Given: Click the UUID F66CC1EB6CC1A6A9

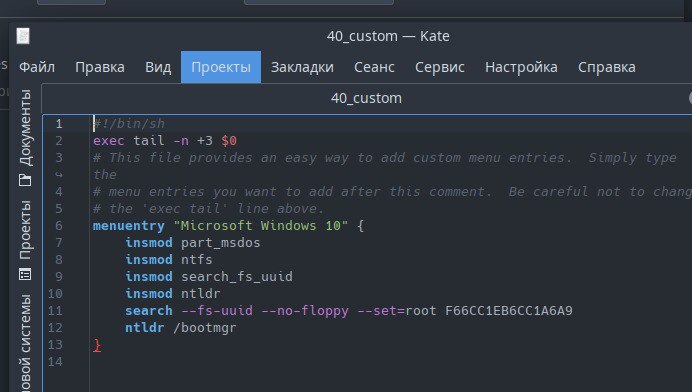Looking at the screenshot, I should point(509,311).
